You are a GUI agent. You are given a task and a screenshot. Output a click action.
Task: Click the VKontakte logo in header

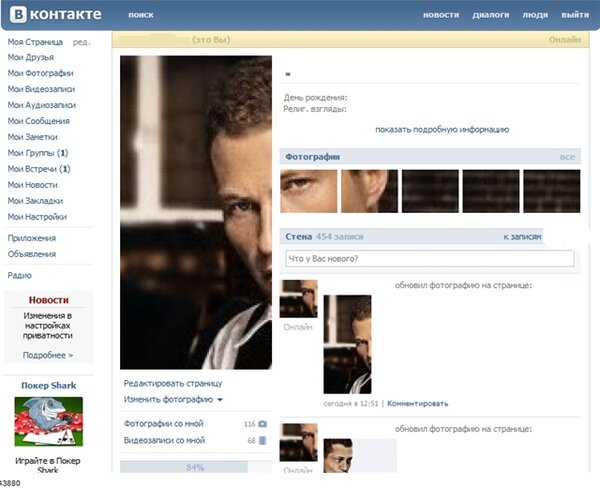click(55, 15)
